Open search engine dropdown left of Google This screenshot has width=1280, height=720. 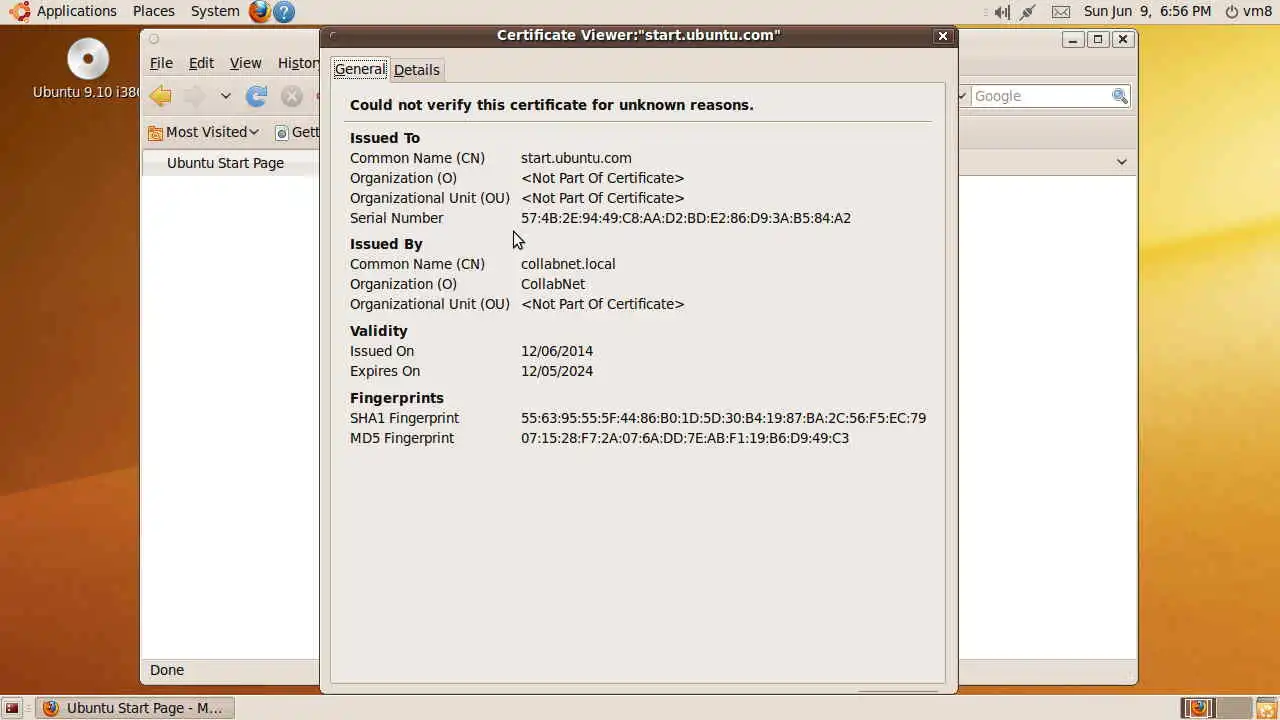click(x=962, y=96)
